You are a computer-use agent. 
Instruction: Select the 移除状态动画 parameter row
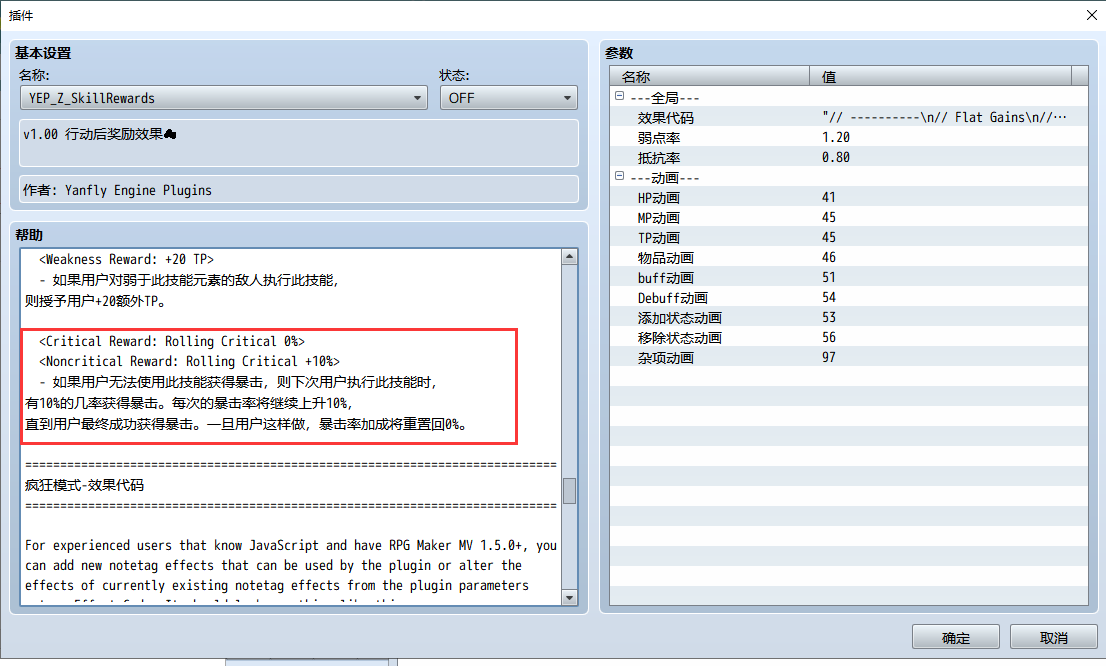pyautogui.click(x=849, y=337)
